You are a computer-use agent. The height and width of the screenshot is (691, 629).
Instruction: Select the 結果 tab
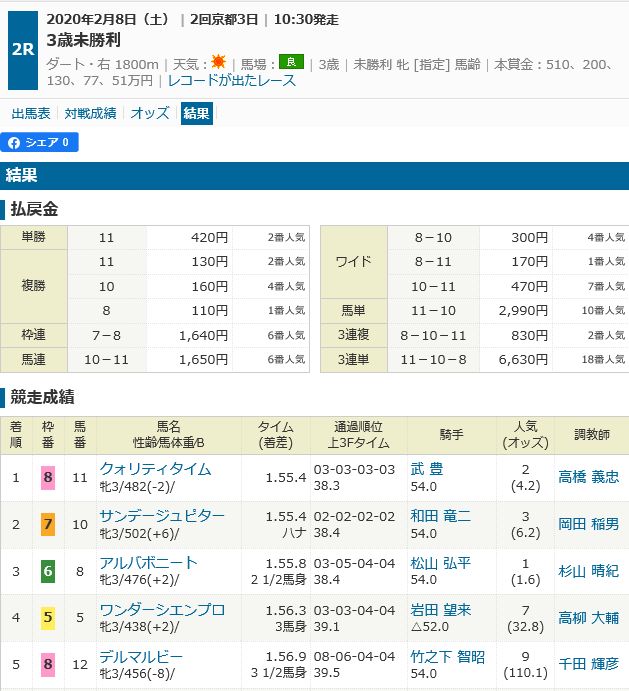[197, 113]
